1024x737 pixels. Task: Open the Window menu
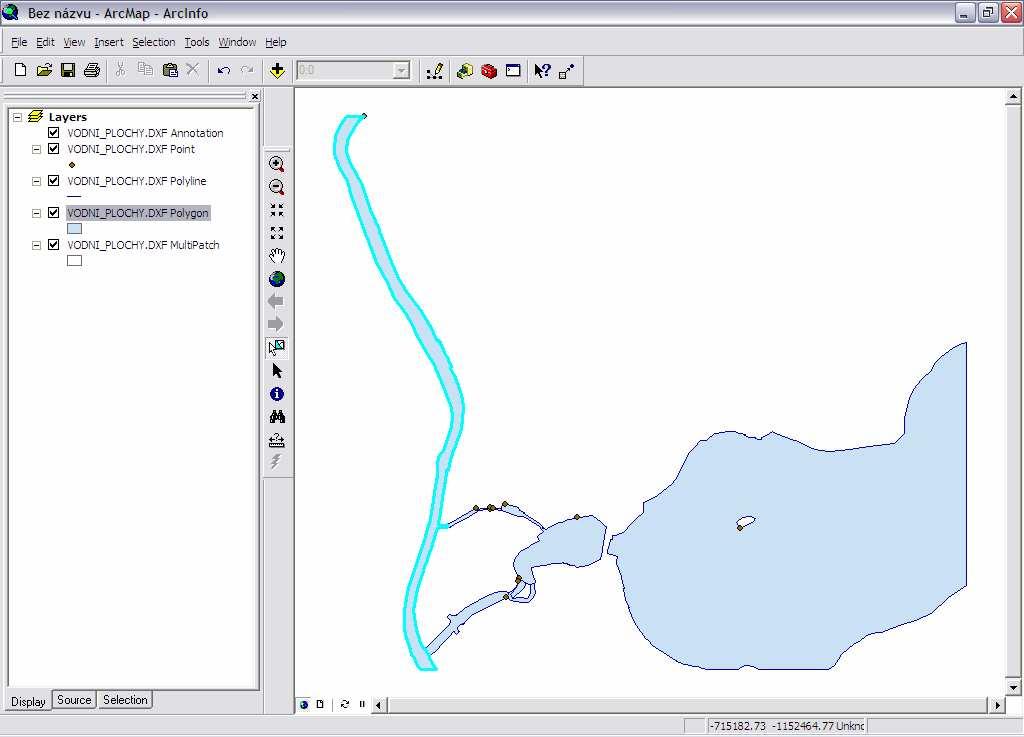tap(237, 42)
